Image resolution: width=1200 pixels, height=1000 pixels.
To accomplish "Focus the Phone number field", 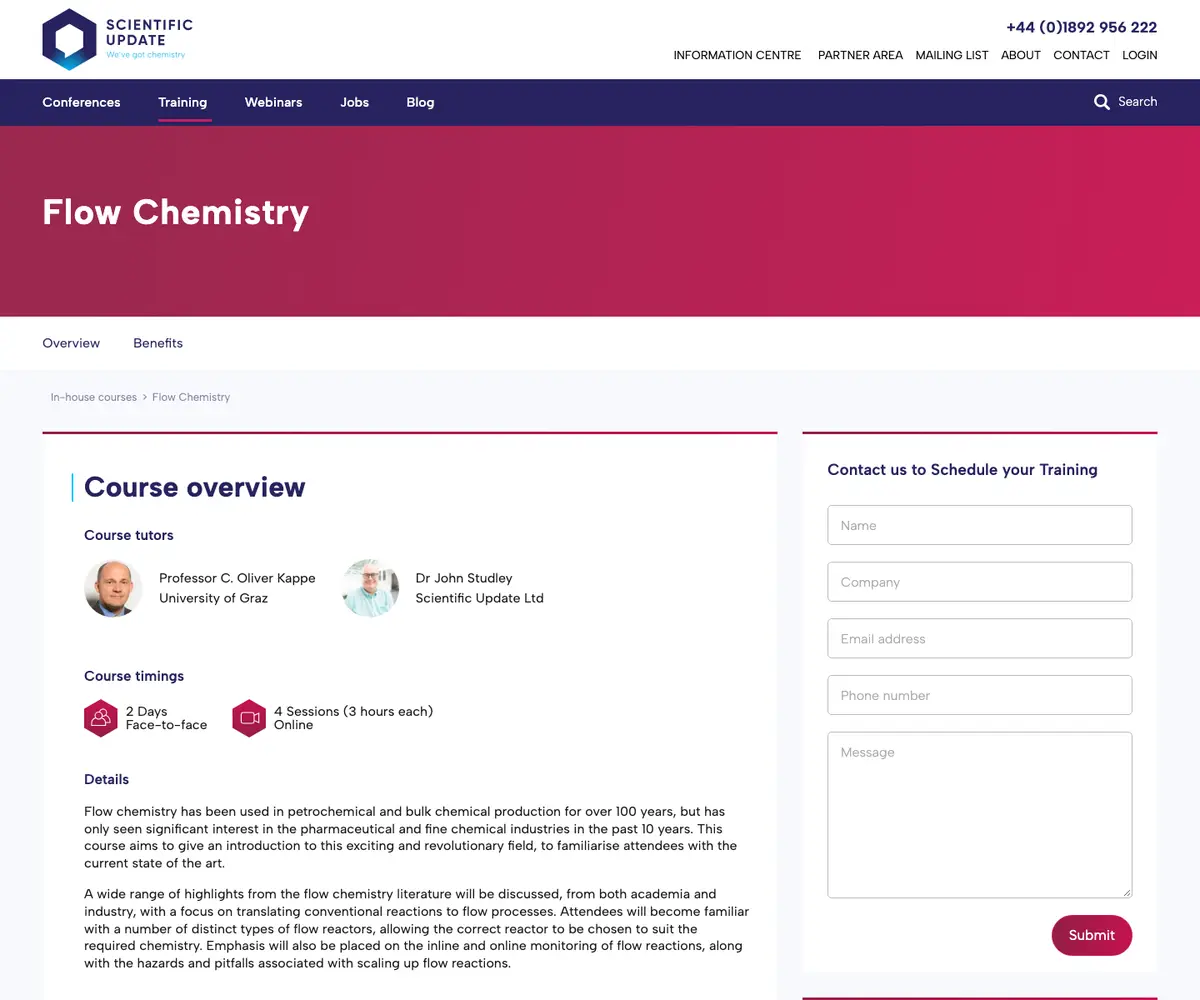I will 980,695.
